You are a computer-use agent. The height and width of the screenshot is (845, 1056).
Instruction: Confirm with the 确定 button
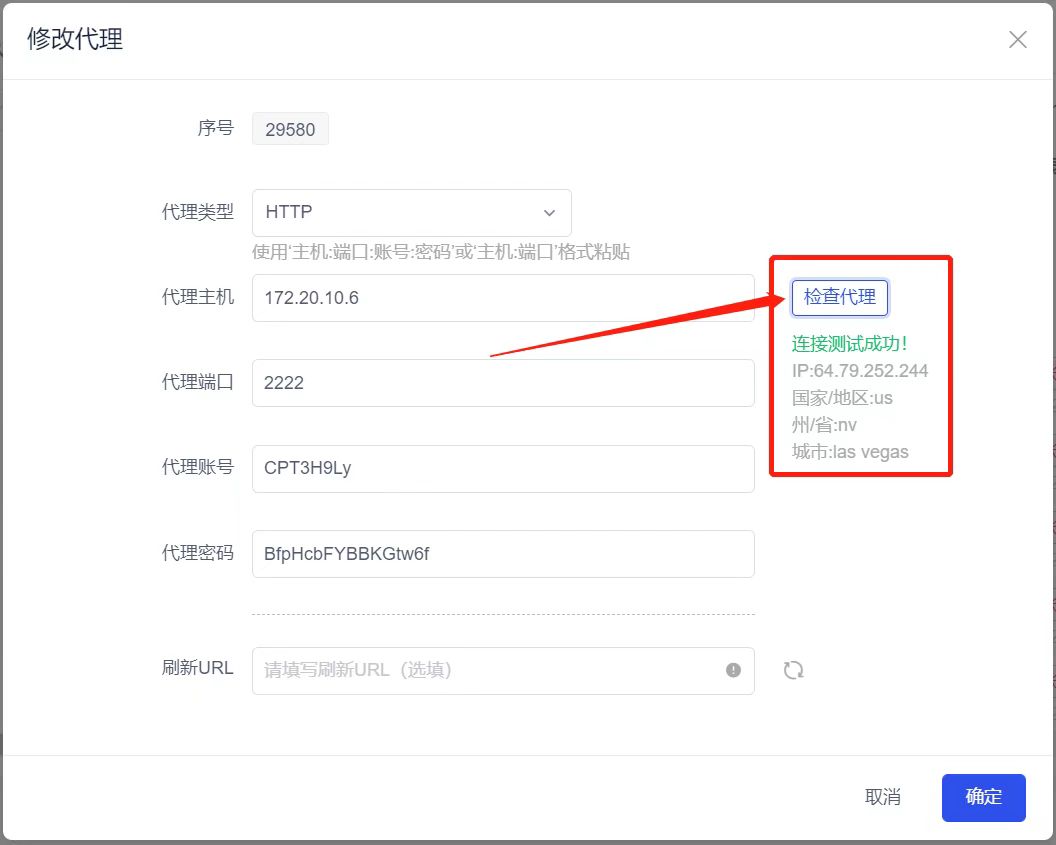click(x=983, y=797)
